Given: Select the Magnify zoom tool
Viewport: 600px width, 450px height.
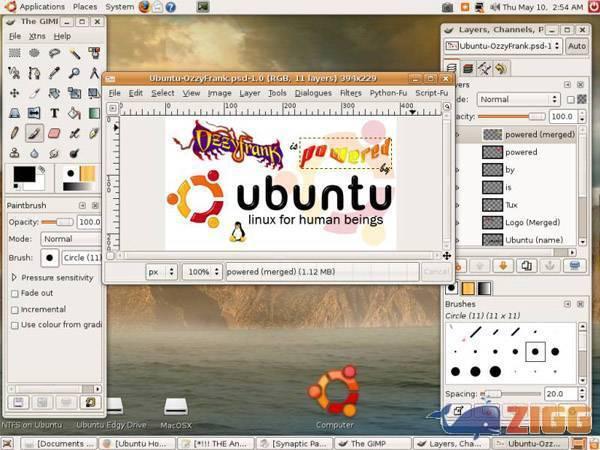Looking at the screenshot, I should [x=74, y=73].
